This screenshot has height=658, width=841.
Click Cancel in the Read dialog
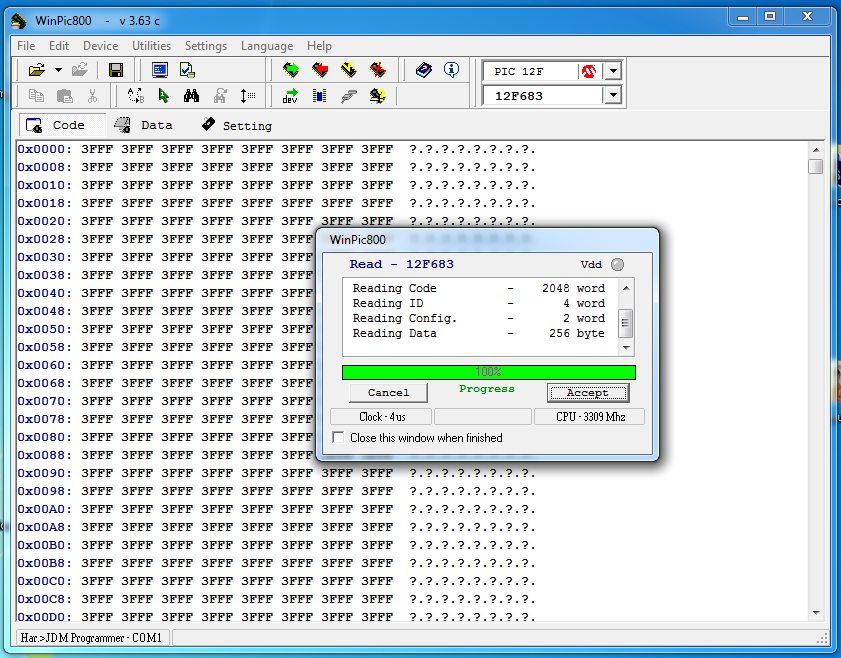pos(388,393)
